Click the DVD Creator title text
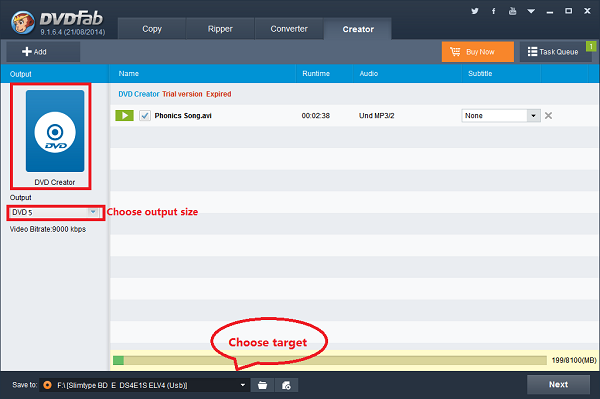 [139, 94]
